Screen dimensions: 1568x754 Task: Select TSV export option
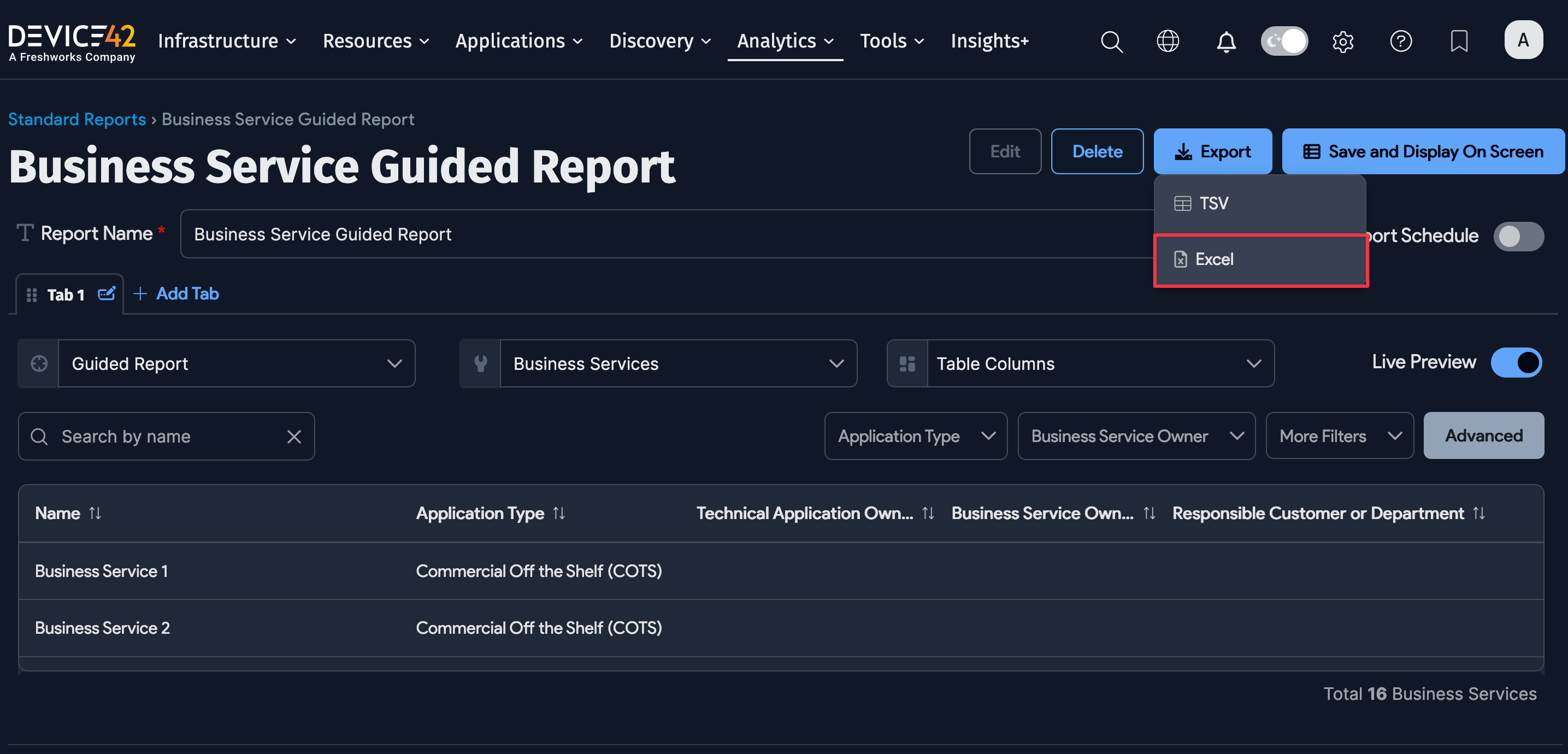pos(1259,203)
